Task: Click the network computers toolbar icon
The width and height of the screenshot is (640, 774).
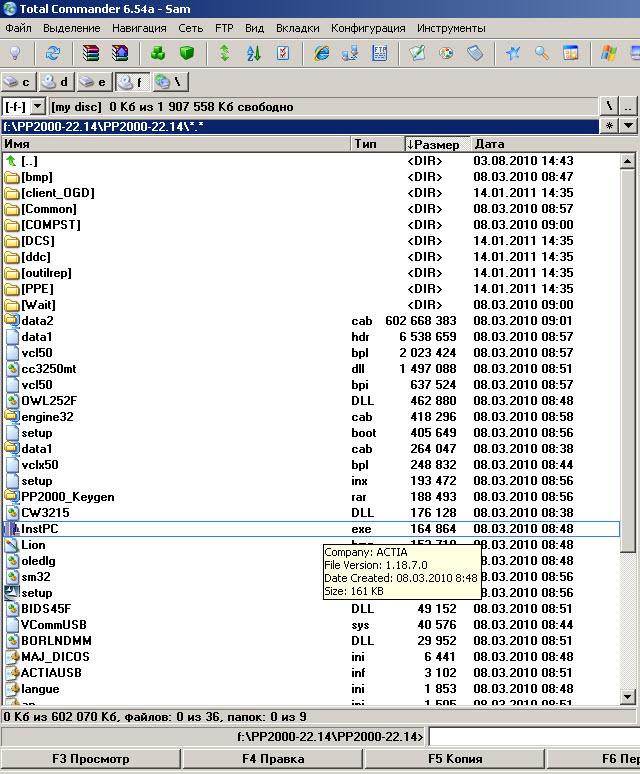Action: (x=350, y=53)
